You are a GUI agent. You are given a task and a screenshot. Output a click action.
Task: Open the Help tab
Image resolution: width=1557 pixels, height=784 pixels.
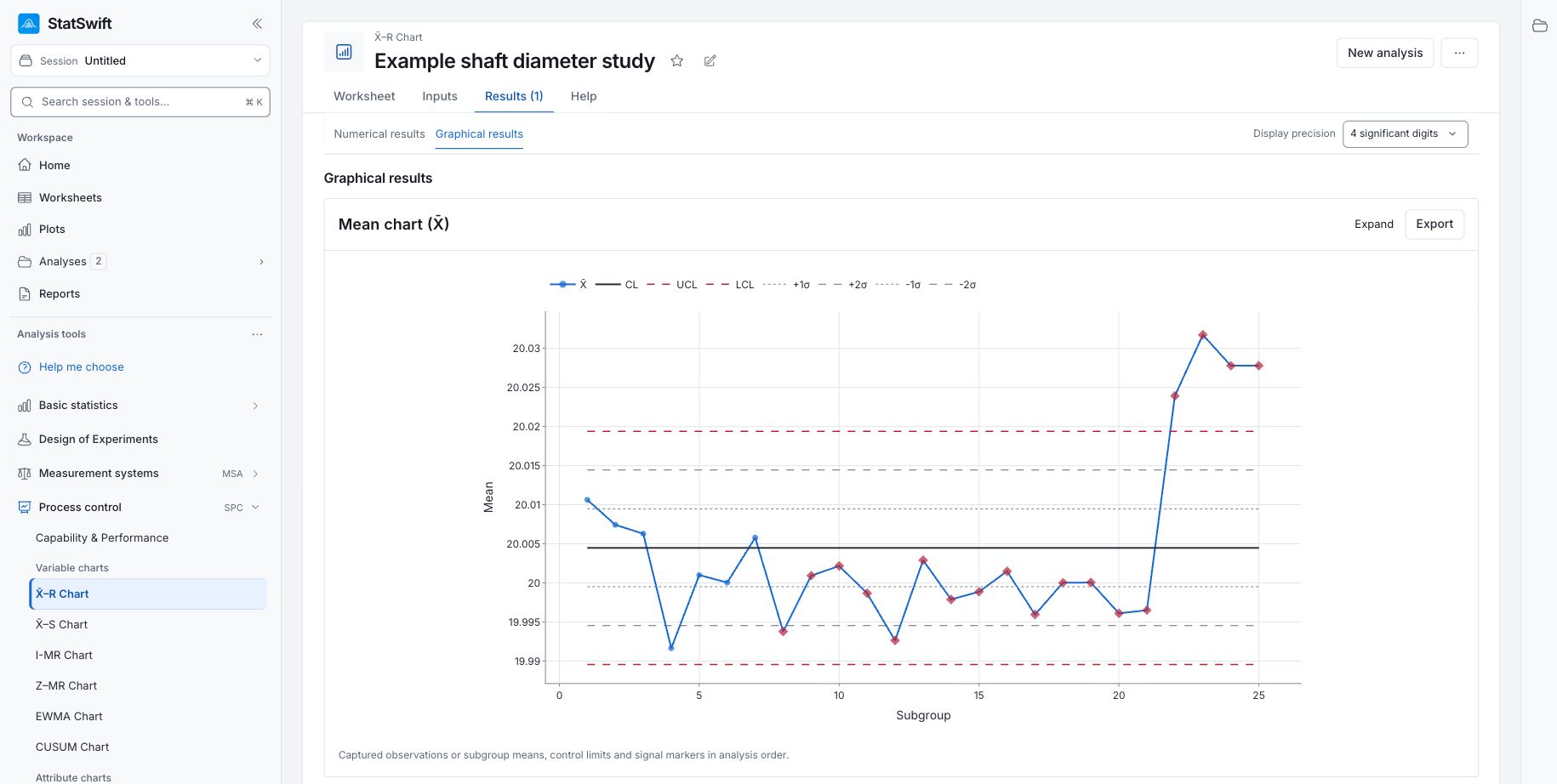pyautogui.click(x=584, y=96)
